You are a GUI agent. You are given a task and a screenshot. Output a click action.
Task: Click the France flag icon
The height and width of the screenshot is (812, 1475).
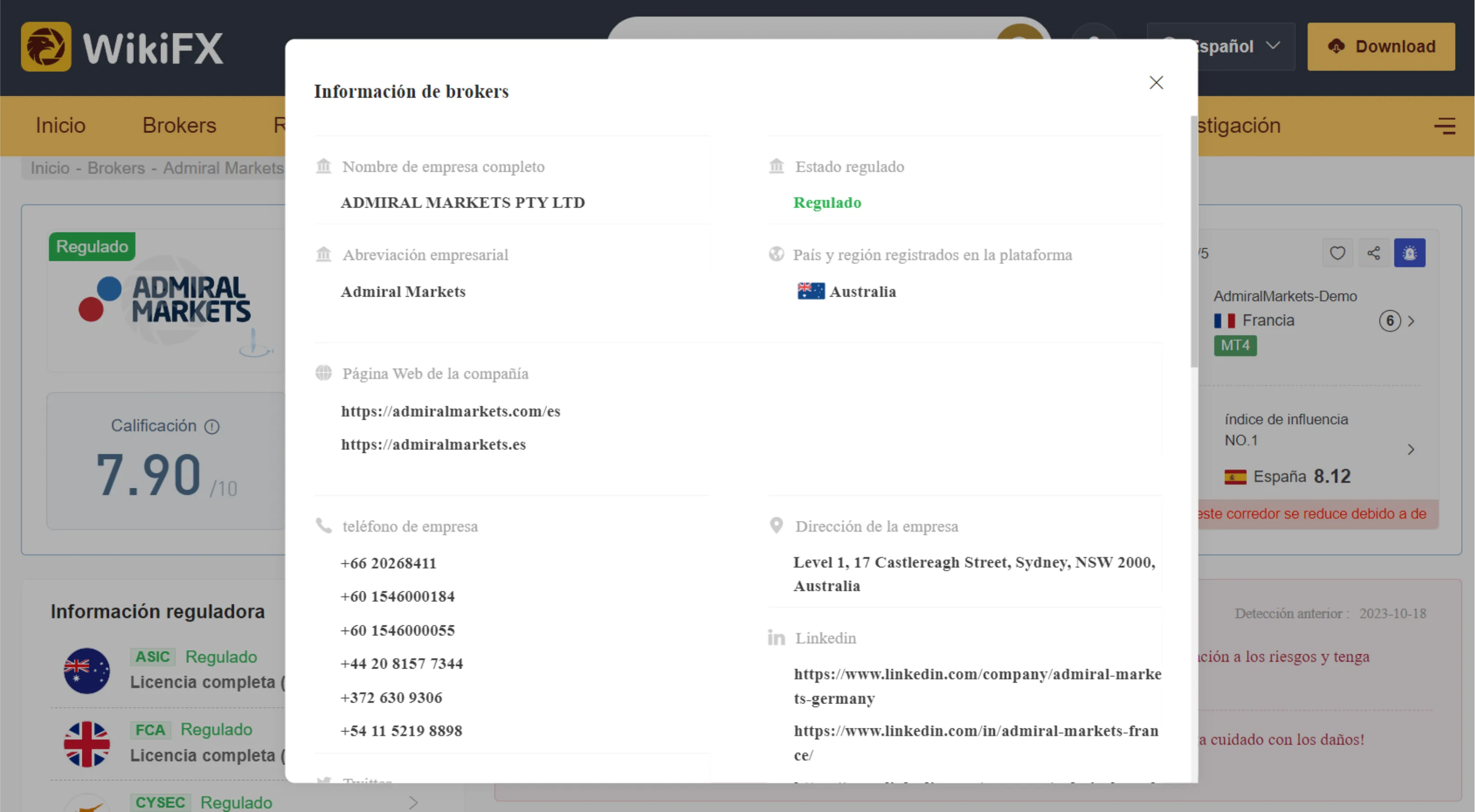pos(1224,321)
